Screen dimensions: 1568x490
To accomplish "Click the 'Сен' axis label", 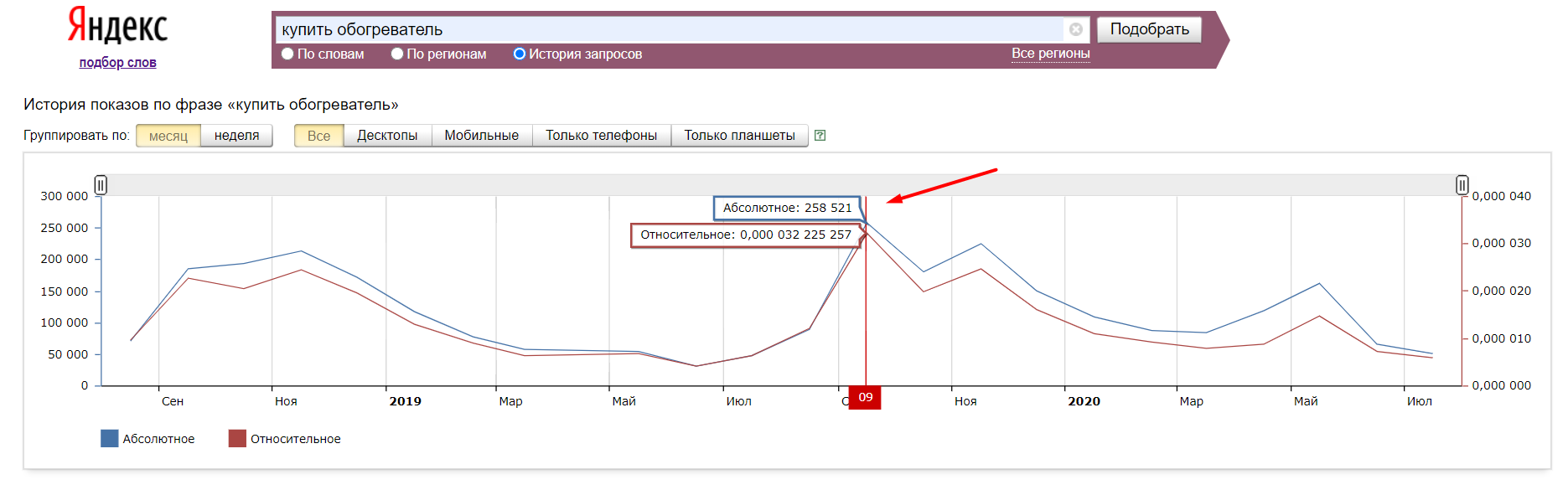I will (x=172, y=401).
